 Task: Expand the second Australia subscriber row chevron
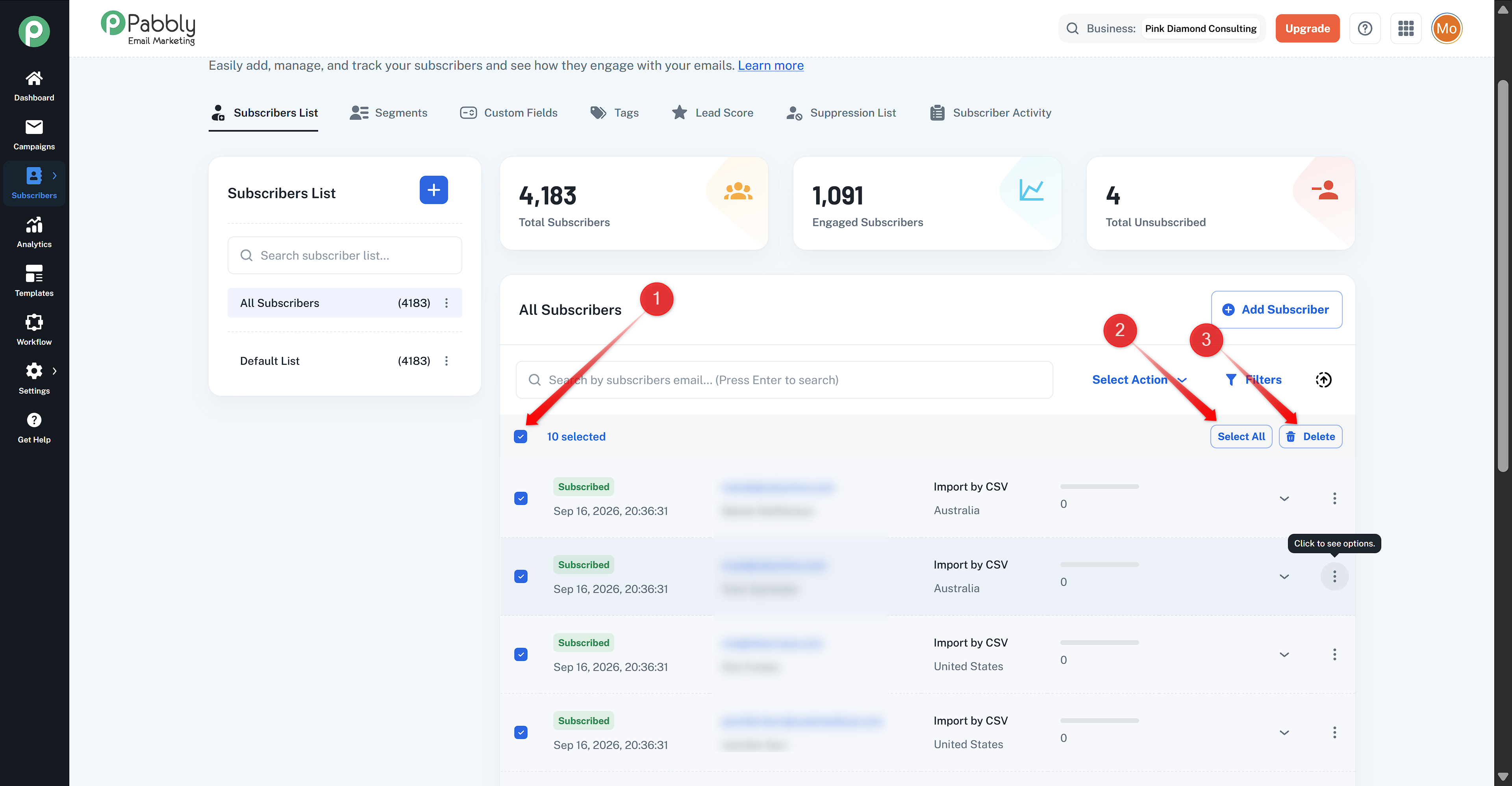tap(1284, 576)
